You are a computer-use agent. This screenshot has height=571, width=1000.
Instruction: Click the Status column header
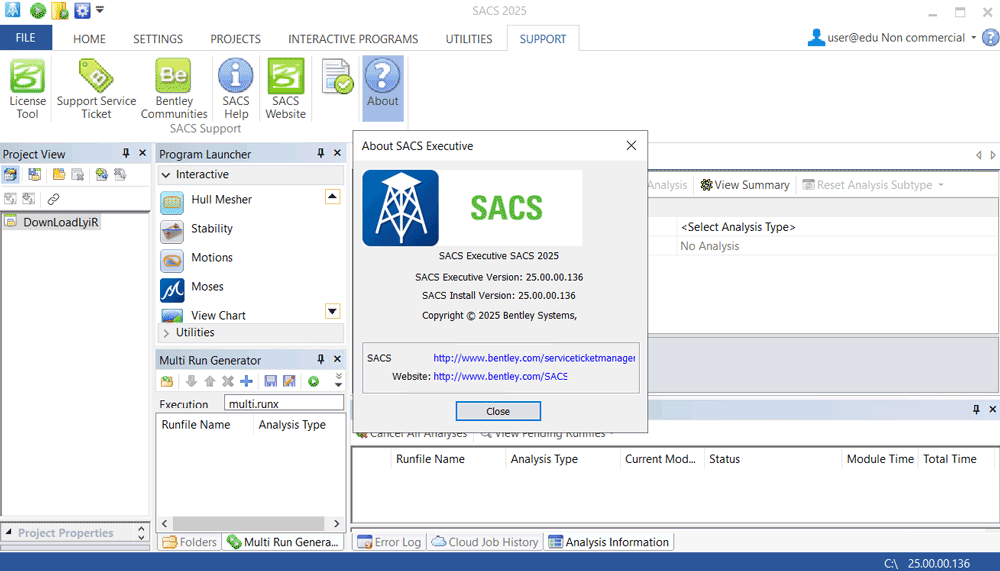coord(724,459)
